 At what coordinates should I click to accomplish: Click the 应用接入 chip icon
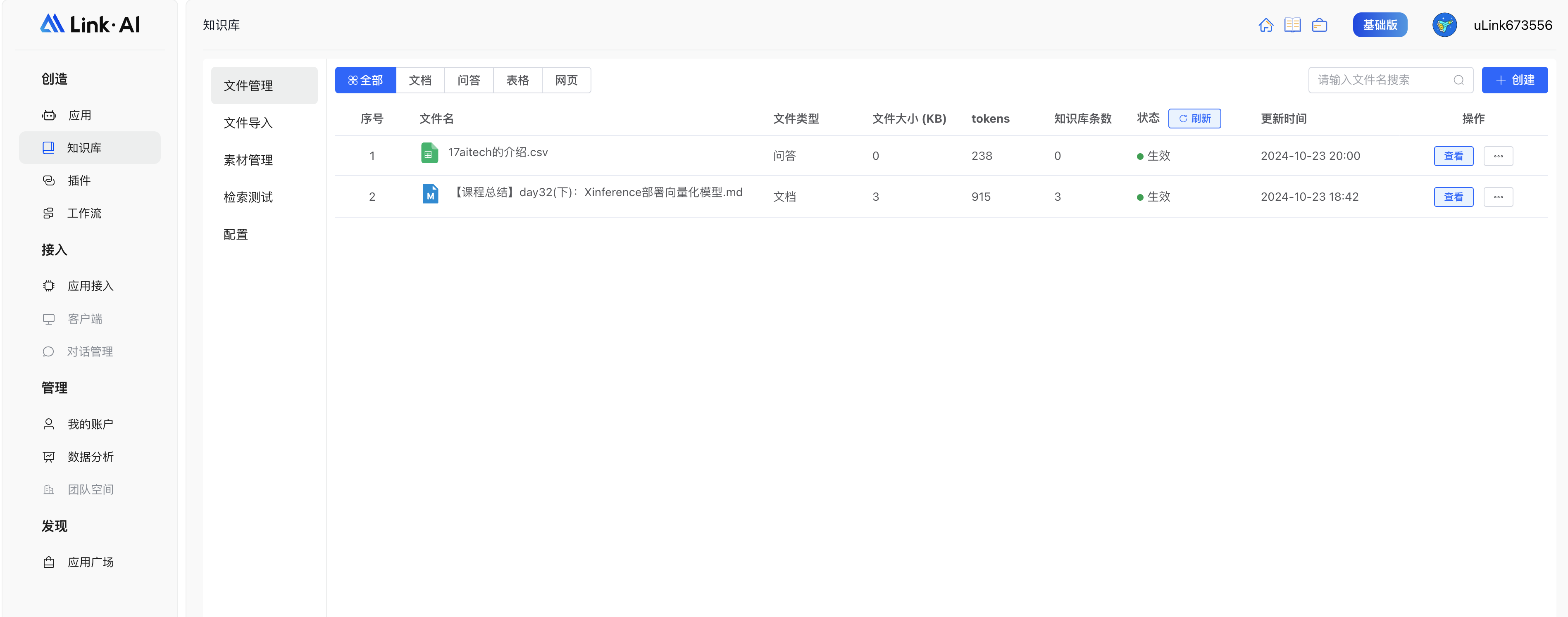49,286
